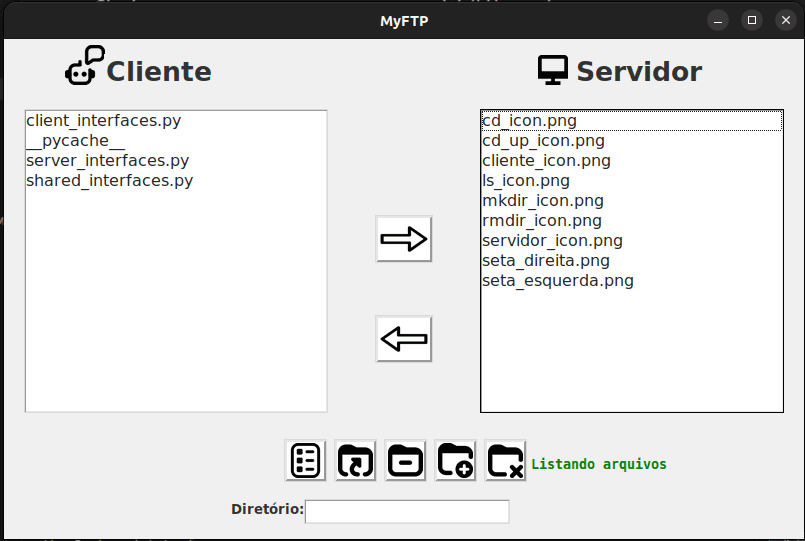The width and height of the screenshot is (805, 541).
Task: Select seta_esquerda.png in Servidor list
Action: tap(632, 281)
